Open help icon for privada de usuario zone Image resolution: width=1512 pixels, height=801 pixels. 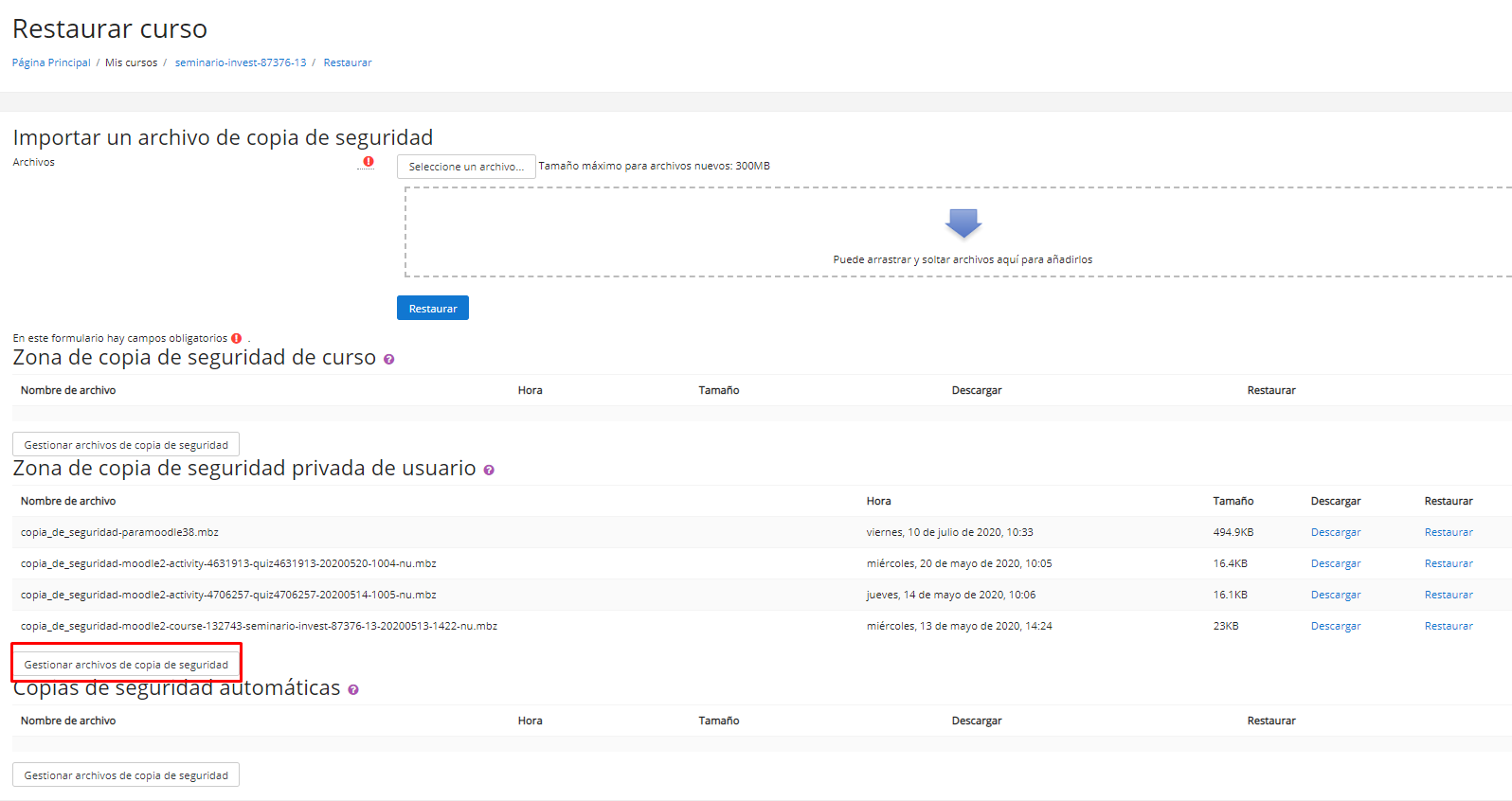pyautogui.click(x=489, y=471)
